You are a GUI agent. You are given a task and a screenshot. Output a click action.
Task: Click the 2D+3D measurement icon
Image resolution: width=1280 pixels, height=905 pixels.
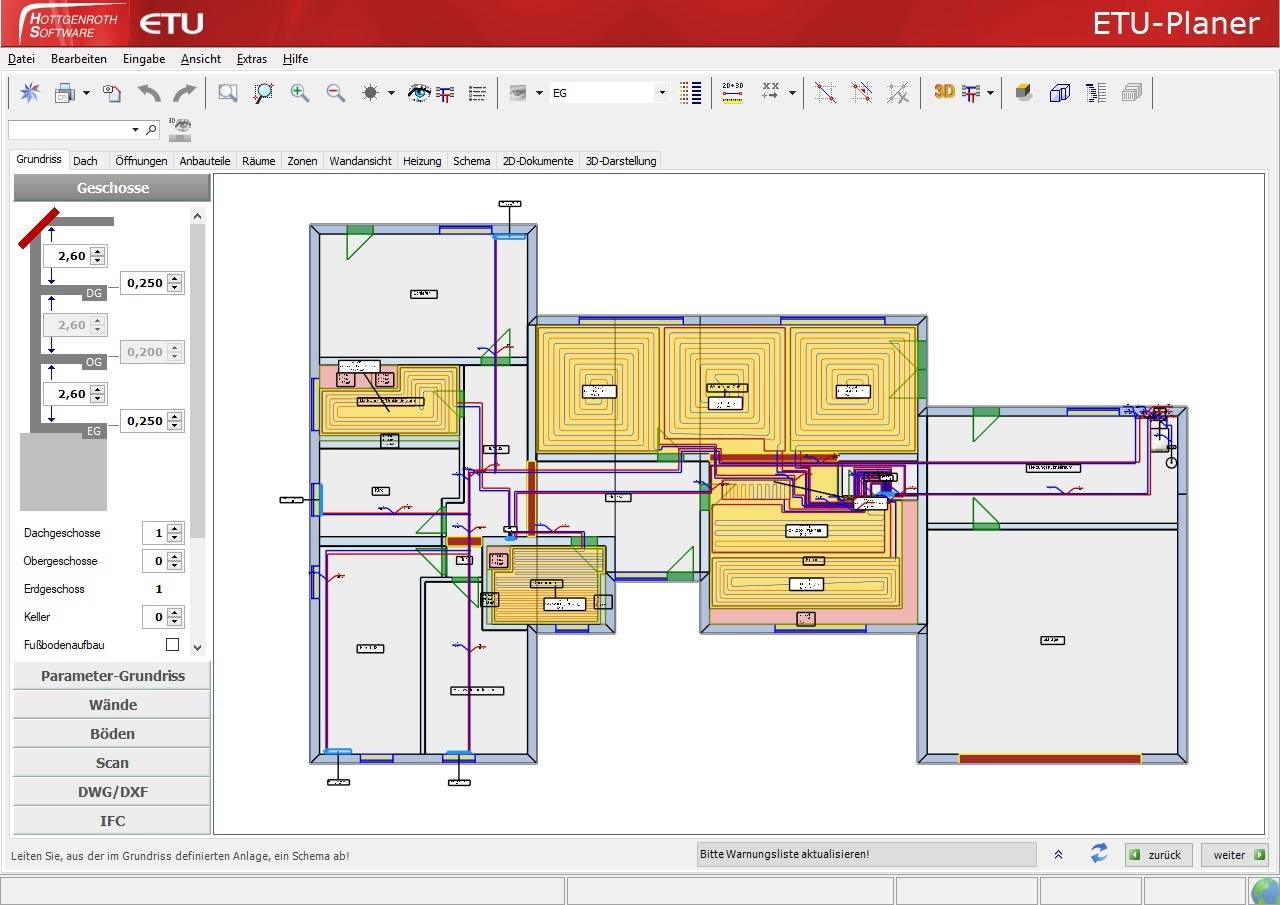(x=732, y=93)
